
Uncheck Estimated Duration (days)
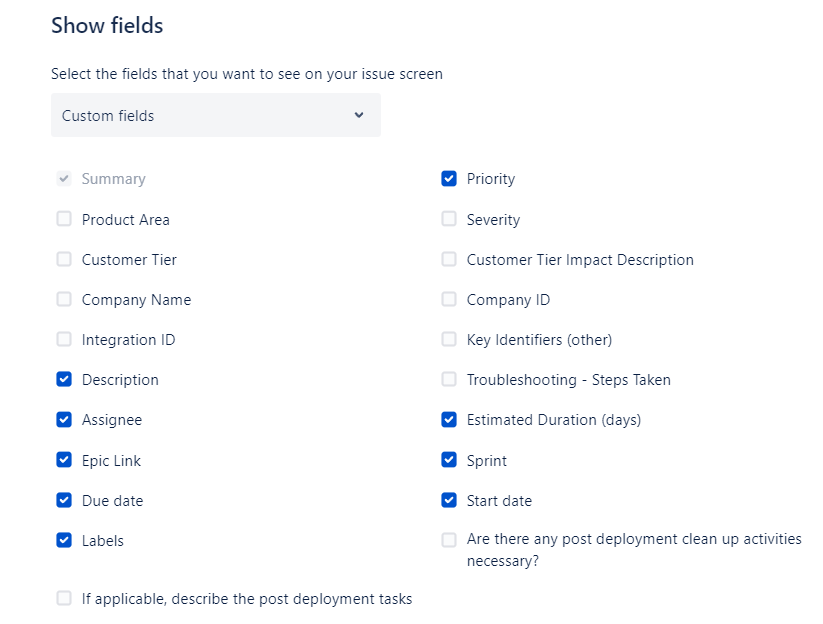449,419
